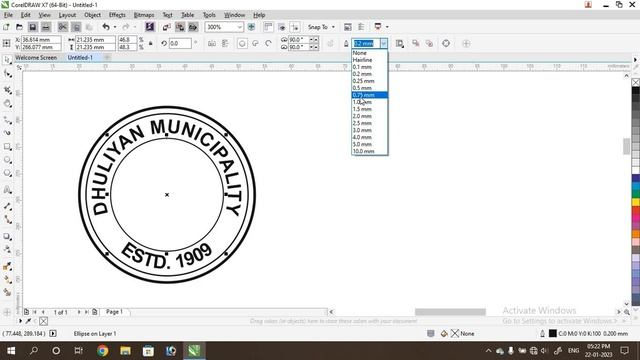The image size is (640, 360).
Task: Cut selection using the scissors icon
Action: (62, 27)
